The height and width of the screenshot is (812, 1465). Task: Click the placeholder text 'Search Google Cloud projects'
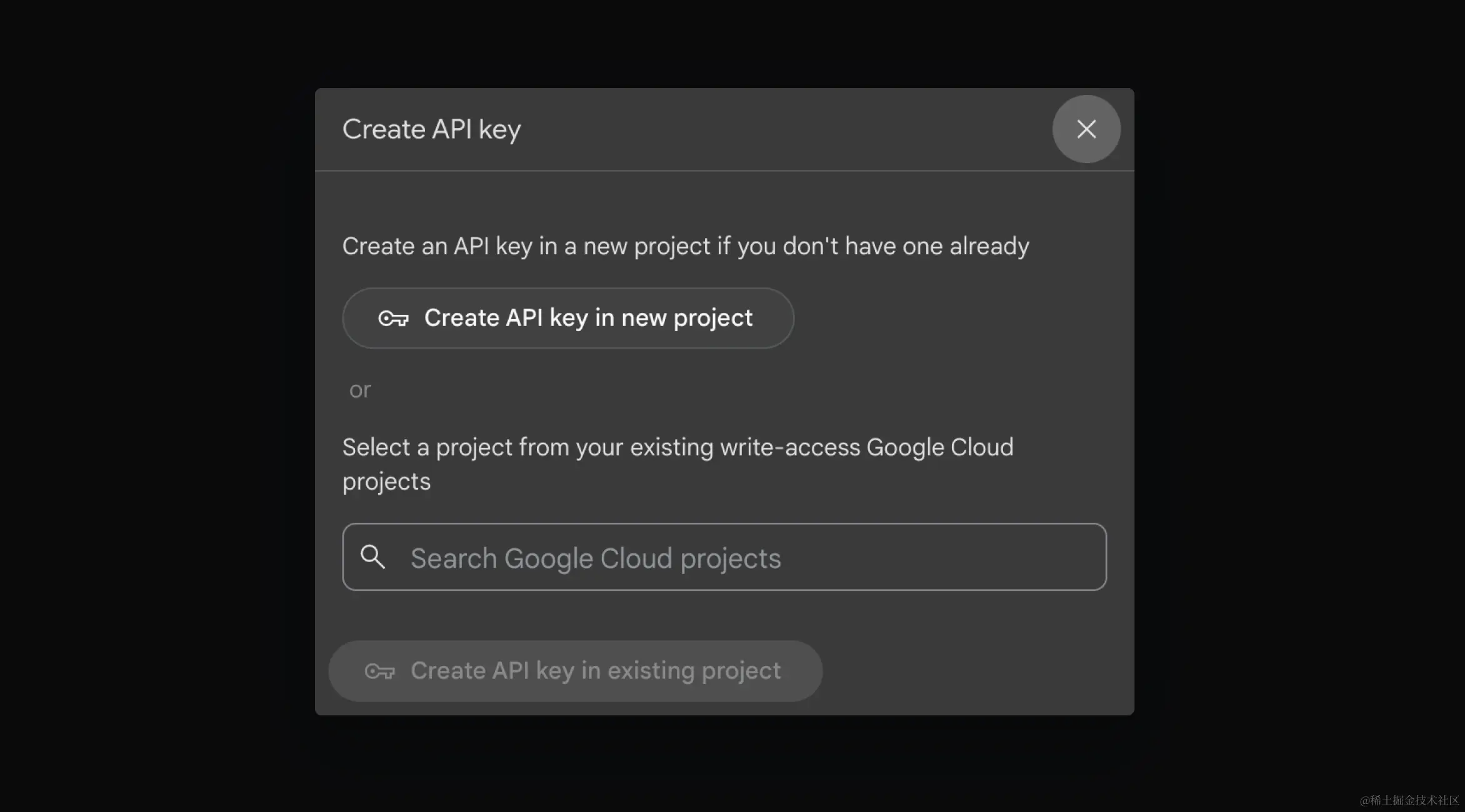coord(595,557)
